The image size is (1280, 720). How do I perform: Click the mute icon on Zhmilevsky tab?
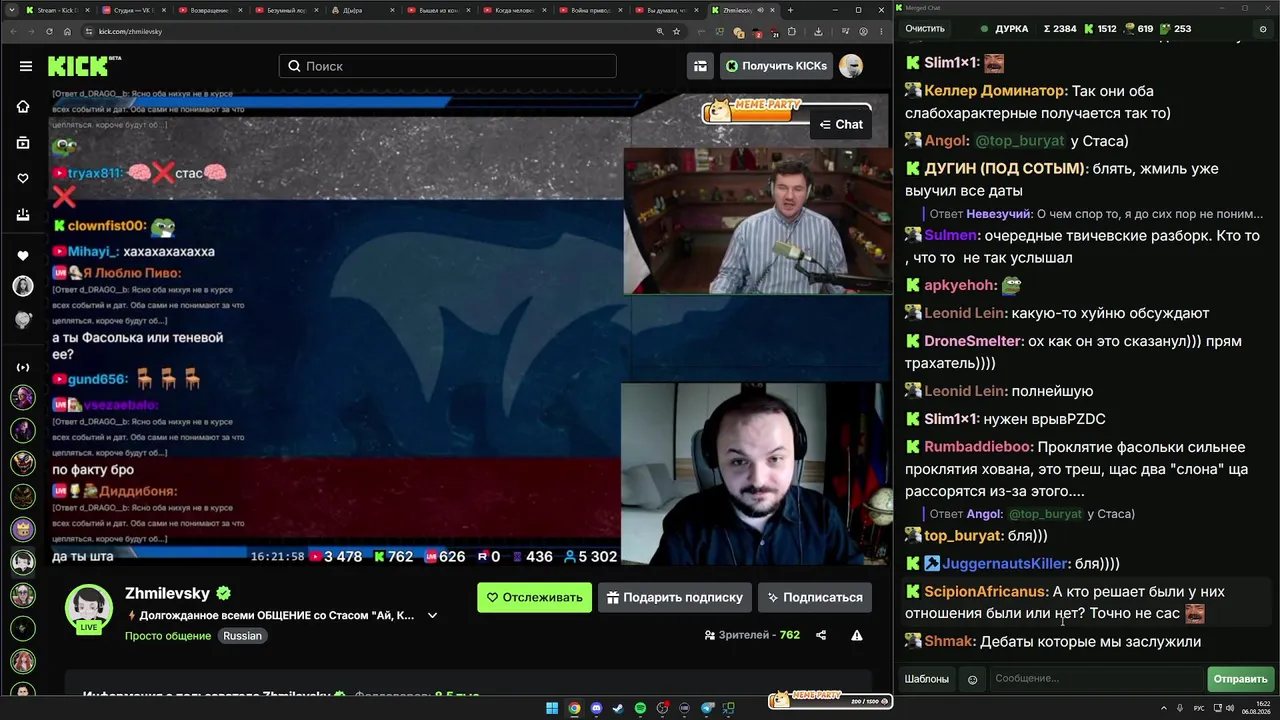pos(761,10)
